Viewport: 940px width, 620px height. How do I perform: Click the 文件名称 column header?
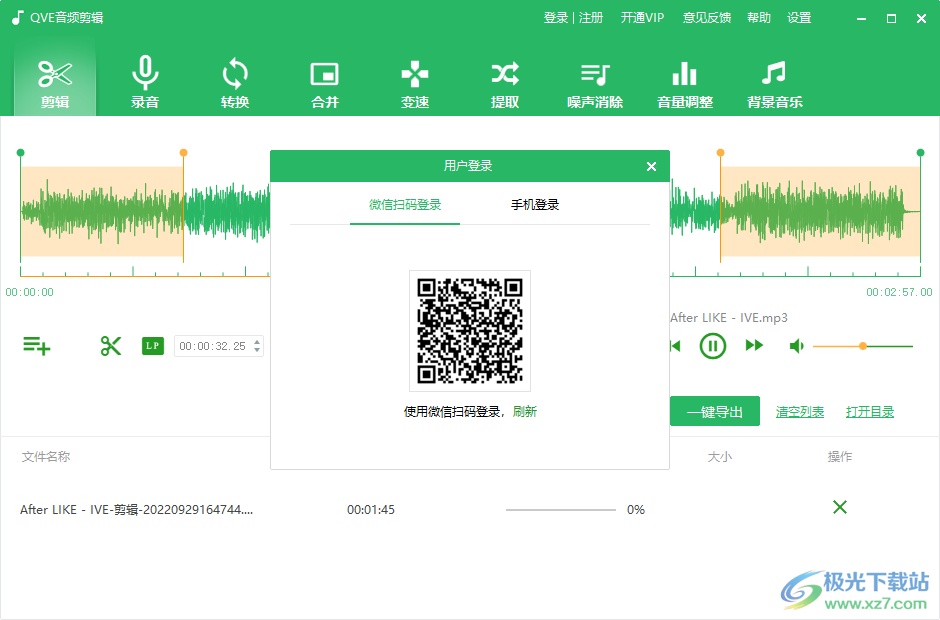click(46, 457)
